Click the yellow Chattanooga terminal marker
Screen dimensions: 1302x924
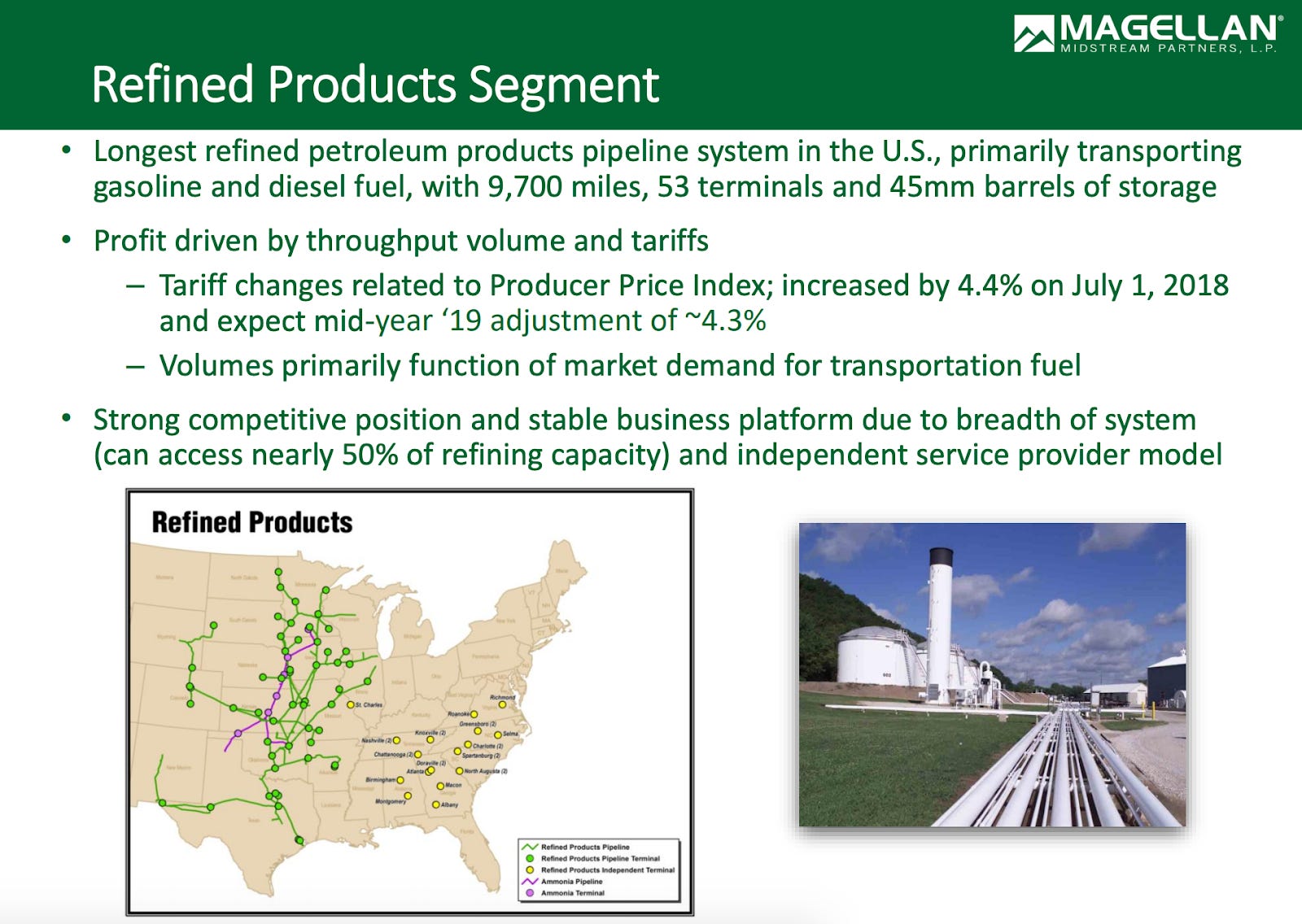pos(417,754)
